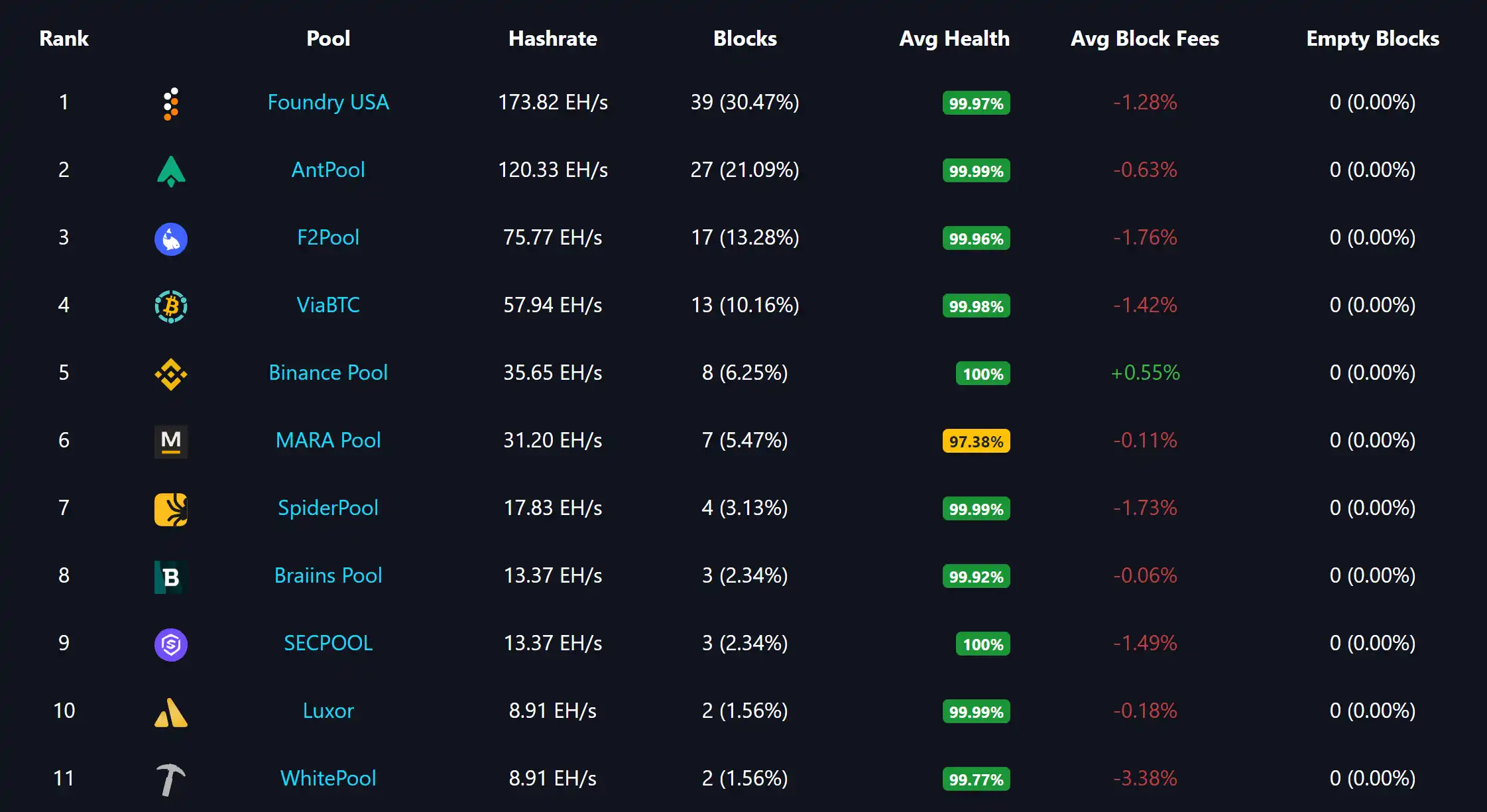Click the Foundry USA pool logo

click(x=171, y=103)
